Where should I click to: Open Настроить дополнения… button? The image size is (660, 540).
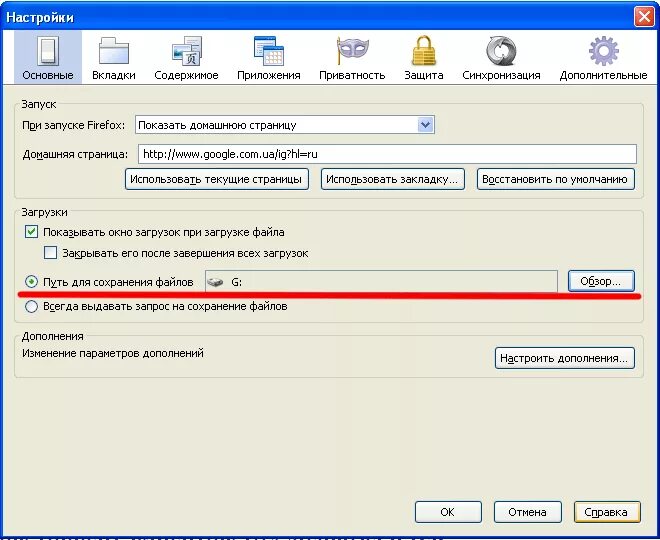(x=564, y=358)
